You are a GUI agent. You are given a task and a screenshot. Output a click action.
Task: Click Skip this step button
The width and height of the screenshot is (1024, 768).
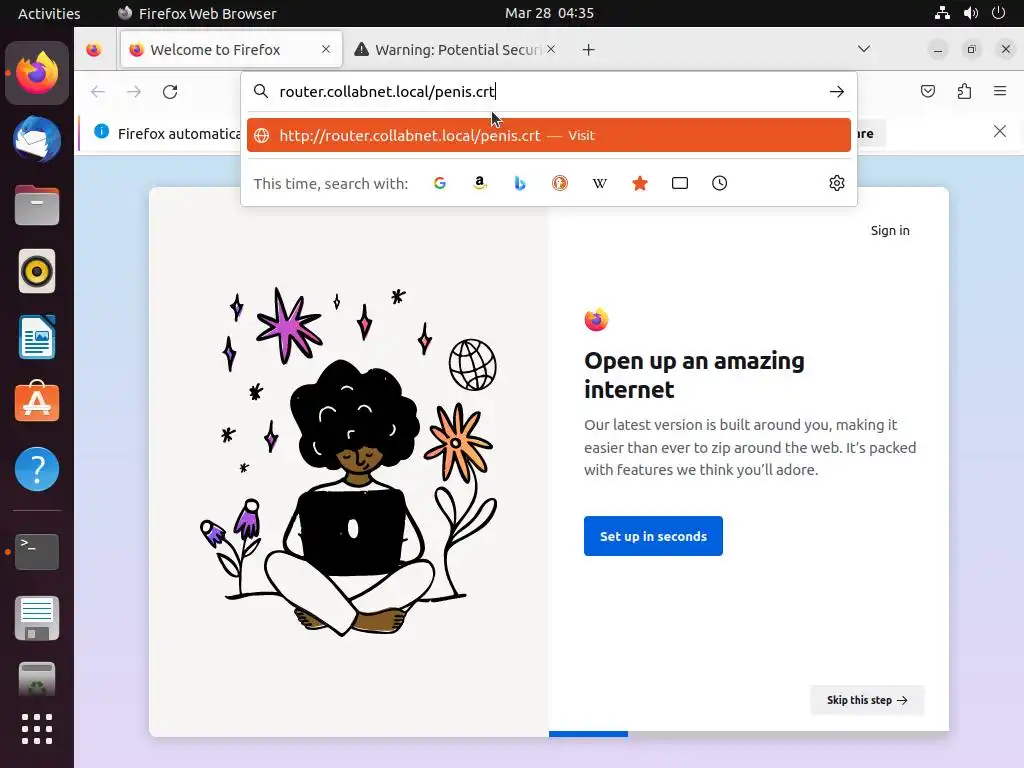coord(867,700)
